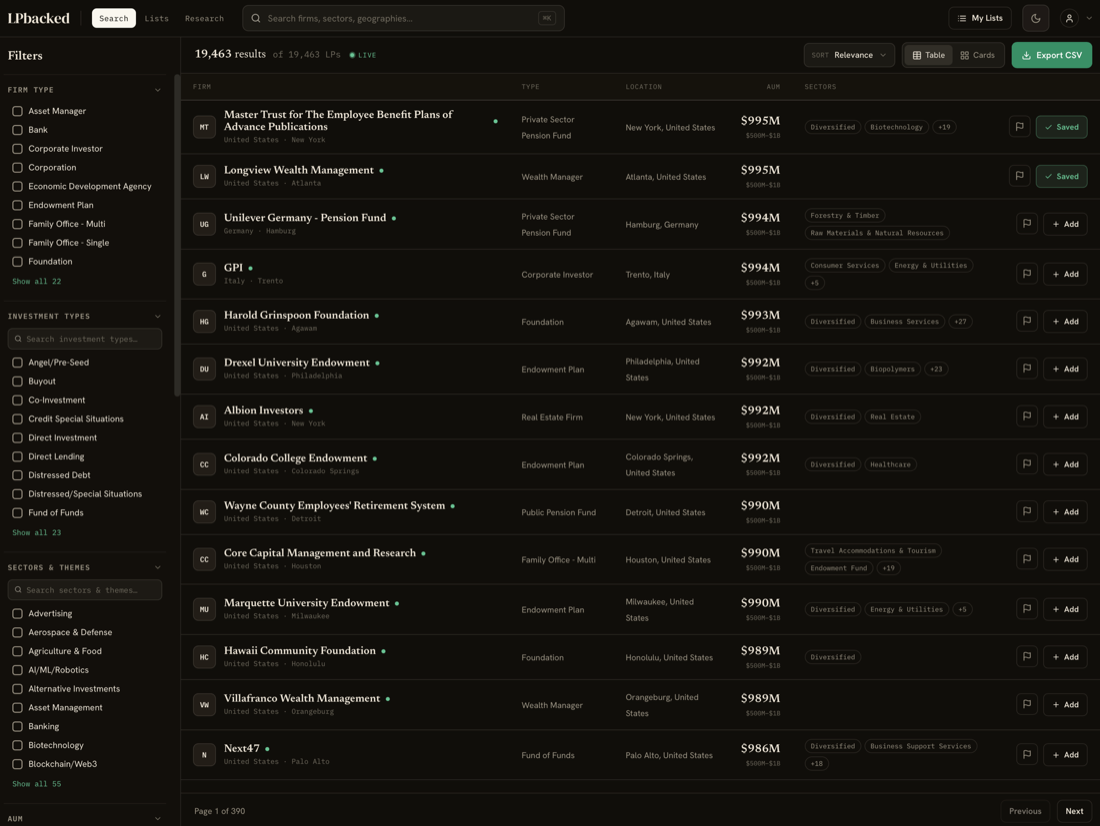This screenshot has width=1100, height=826.
Task: Show all 23 investment types
Action: click(36, 533)
